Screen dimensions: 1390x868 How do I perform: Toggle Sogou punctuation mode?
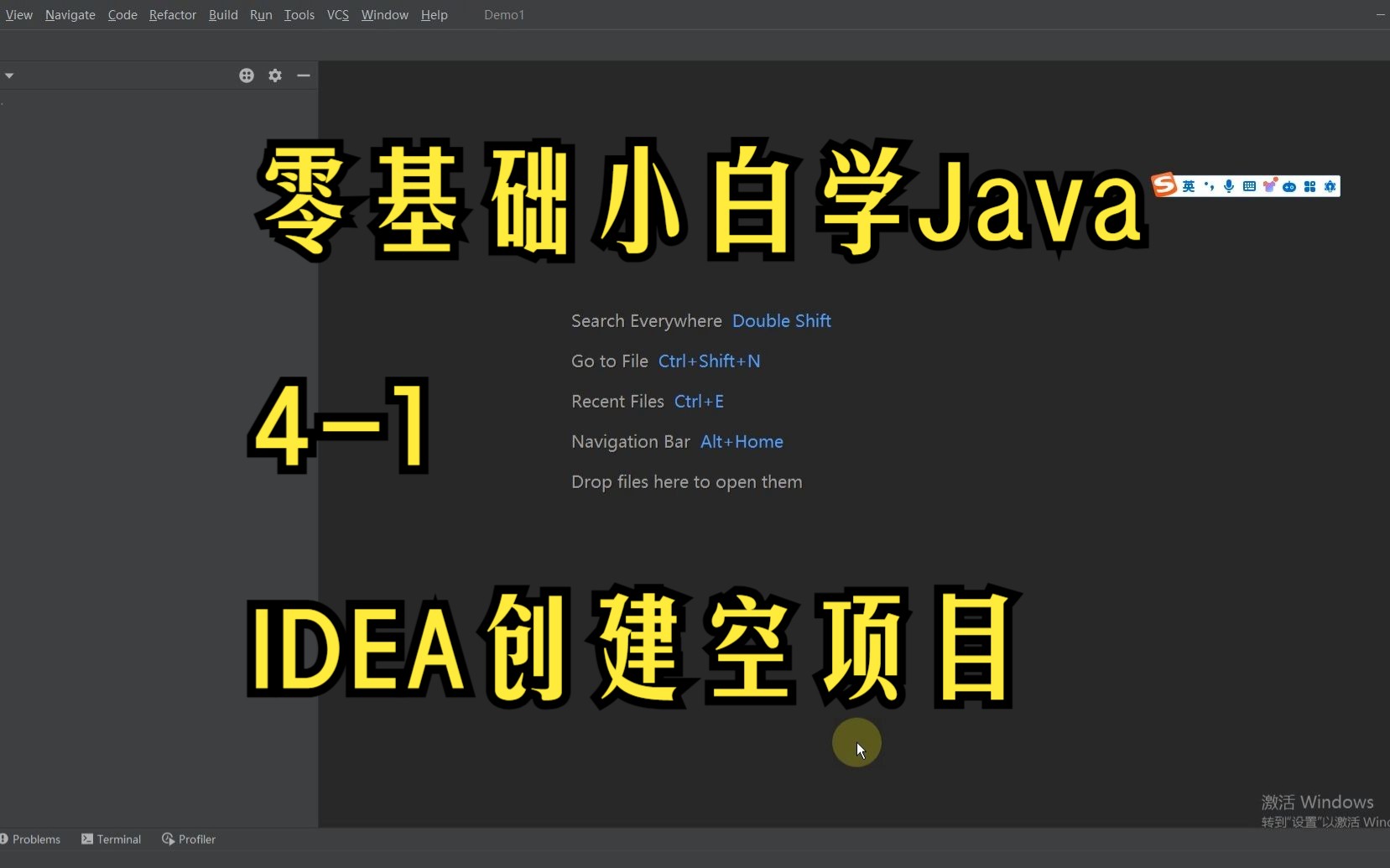[1209, 186]
